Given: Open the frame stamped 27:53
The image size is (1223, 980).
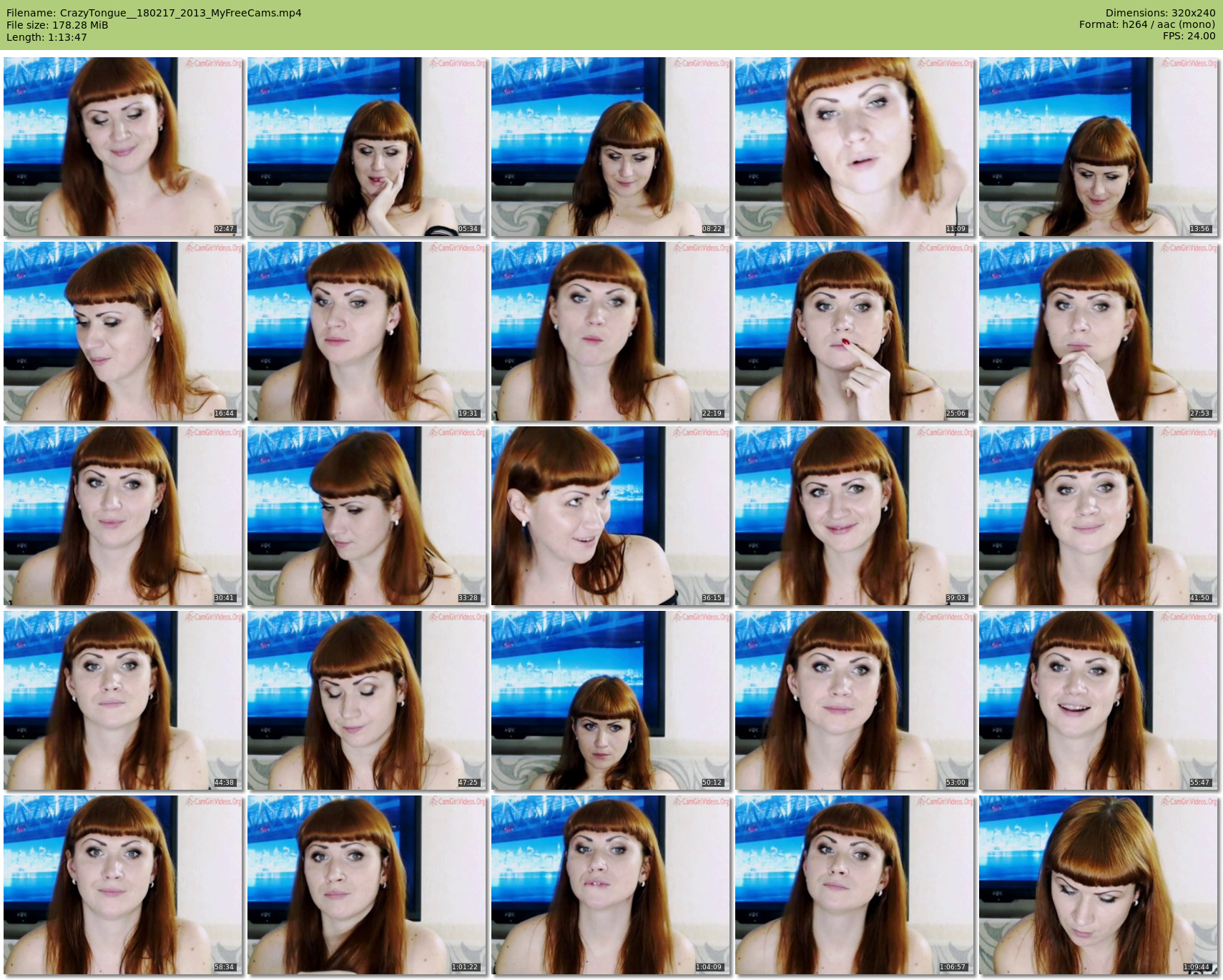Looking at the screenshot, I should pos(1099,331).
